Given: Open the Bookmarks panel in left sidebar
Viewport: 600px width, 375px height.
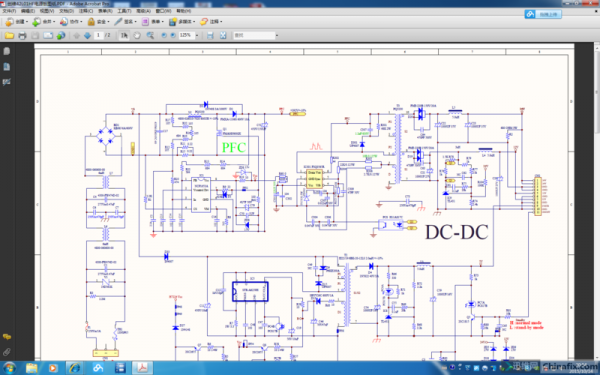Looking at the screenshot, I should coord(7,67).
